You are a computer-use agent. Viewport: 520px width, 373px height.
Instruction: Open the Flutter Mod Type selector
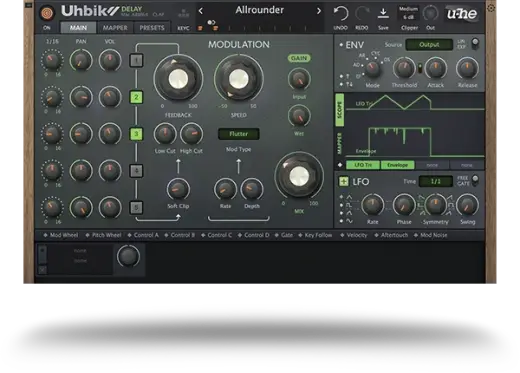pyautogui.click(x=238, y=134)
